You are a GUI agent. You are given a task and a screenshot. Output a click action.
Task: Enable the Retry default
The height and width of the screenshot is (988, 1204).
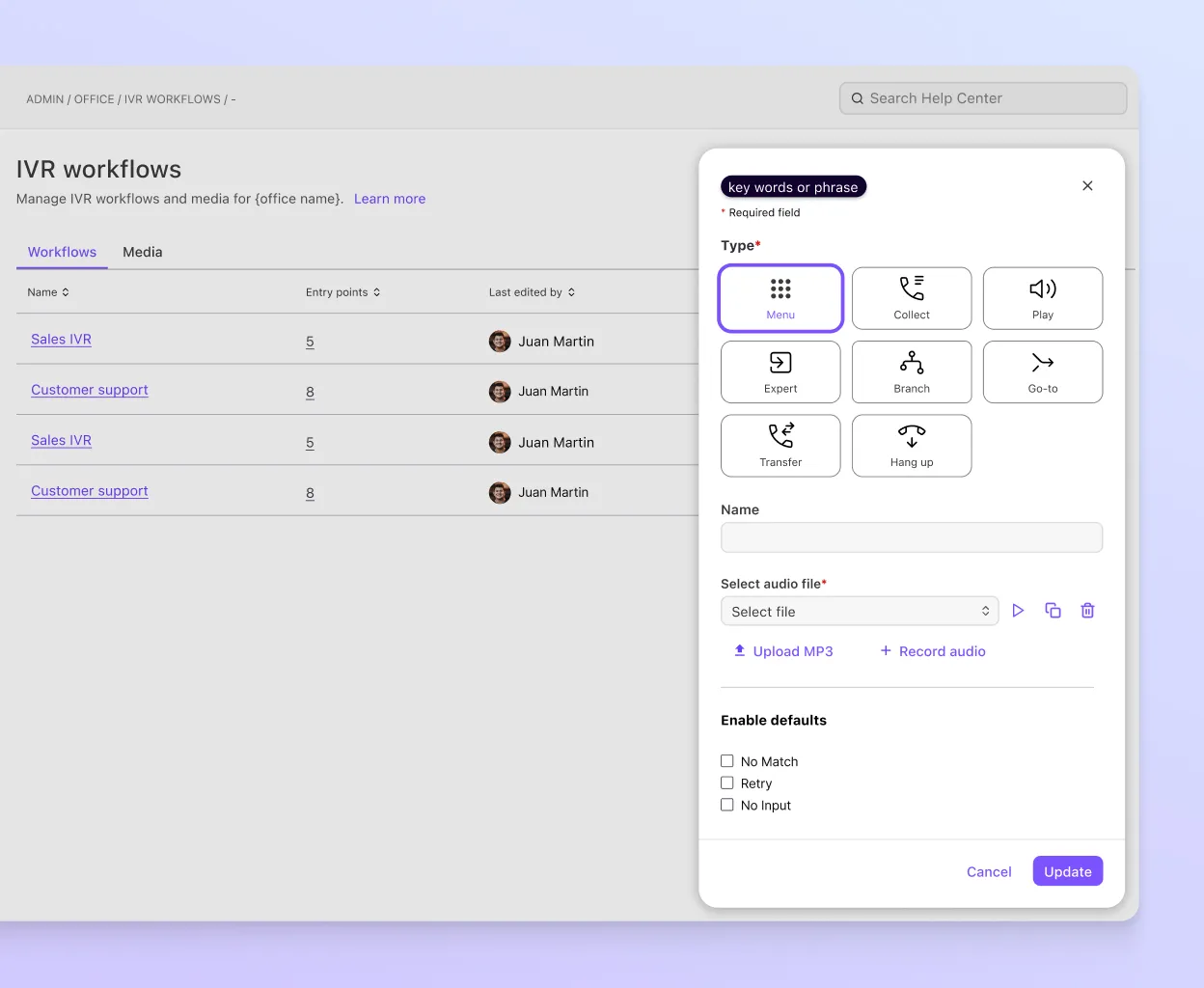pos(727,783)
